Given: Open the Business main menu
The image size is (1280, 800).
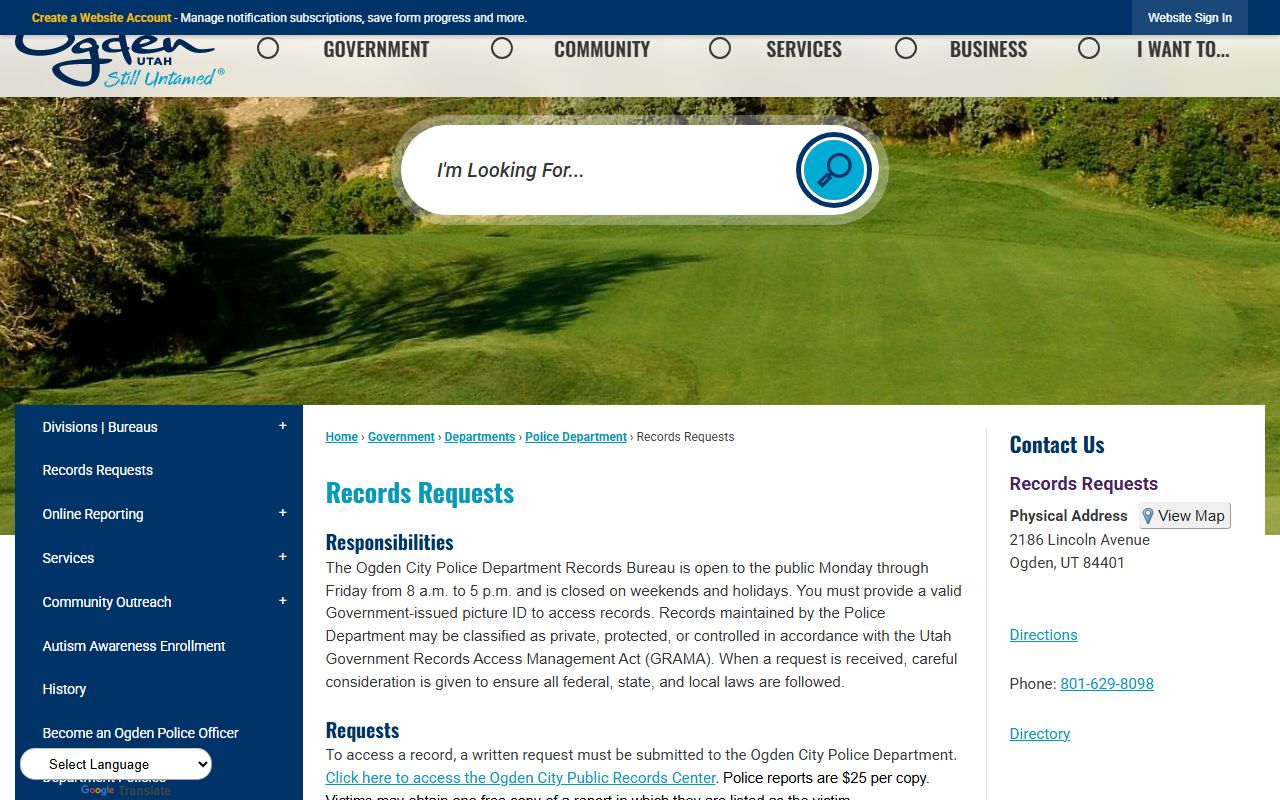Looking at the screenshot, I should coord(988,49).
